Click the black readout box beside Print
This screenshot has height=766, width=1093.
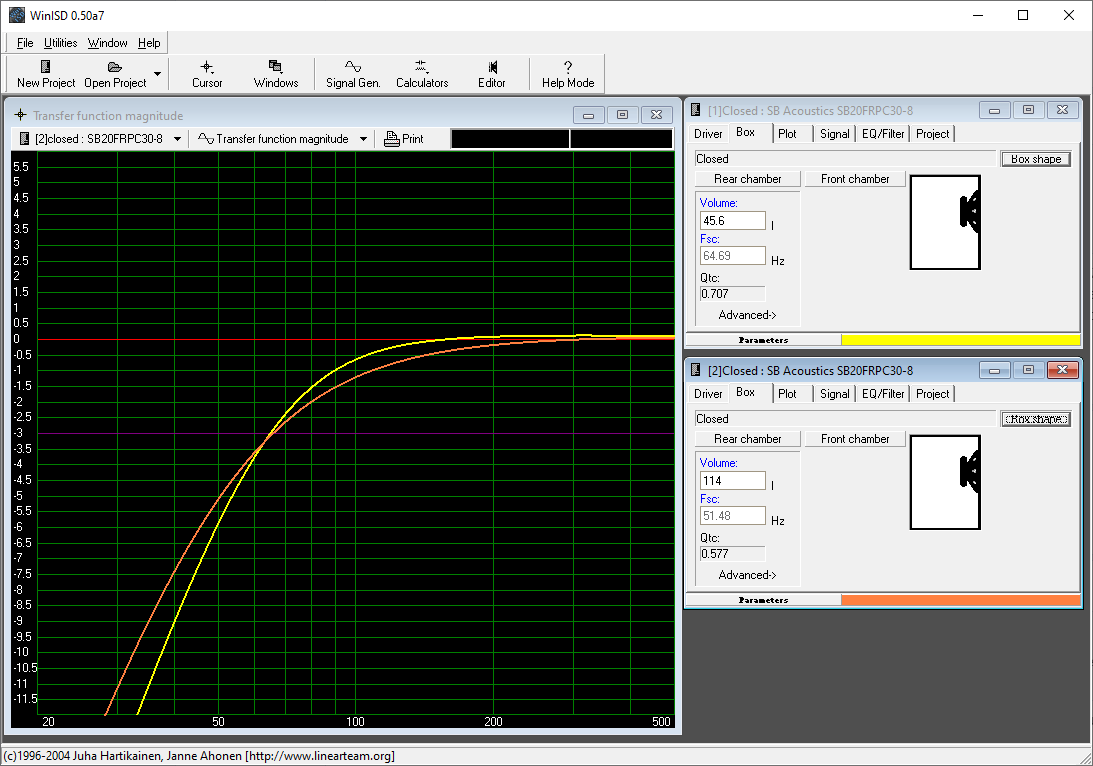tap(510, 139)
